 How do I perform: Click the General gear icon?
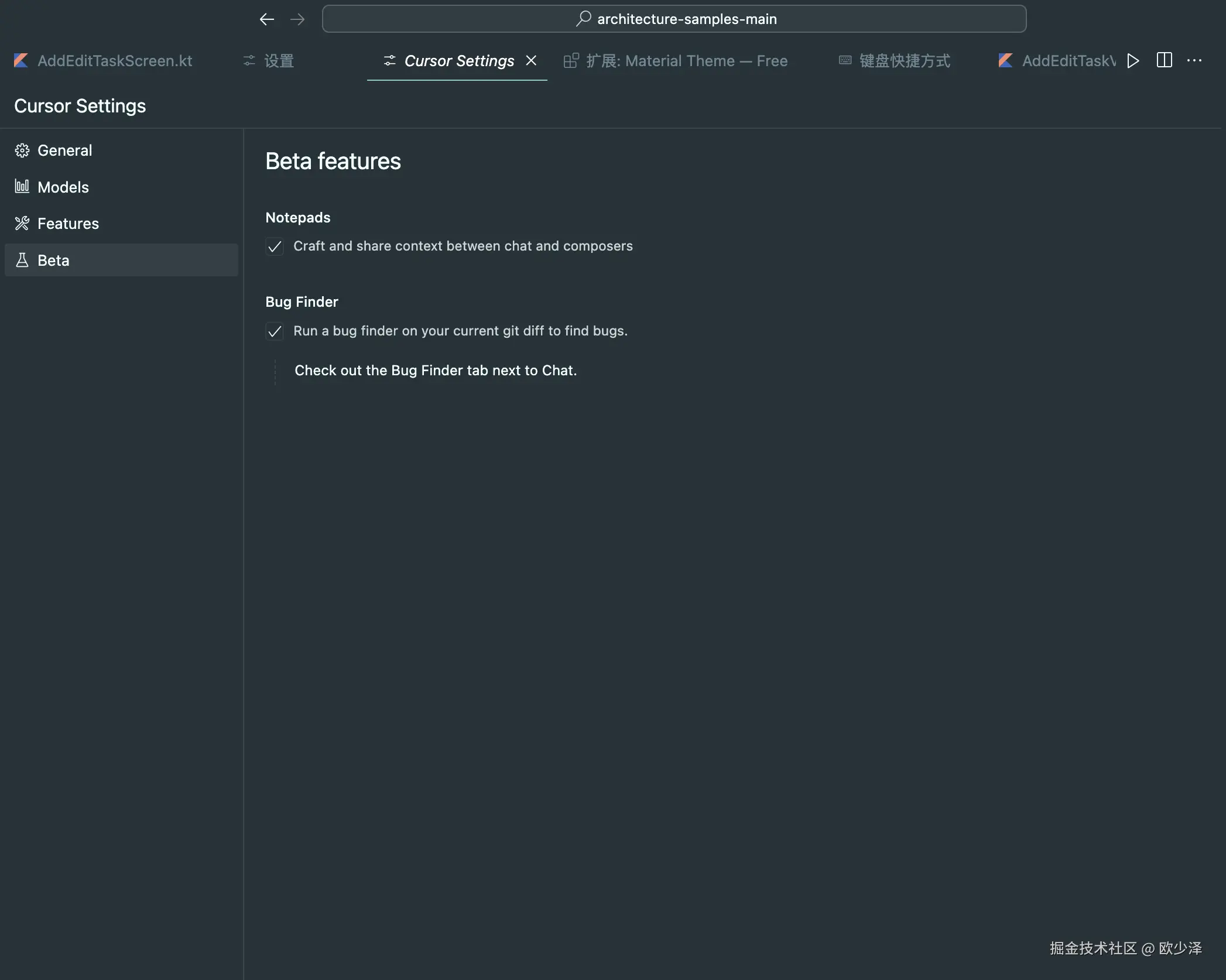22,150
